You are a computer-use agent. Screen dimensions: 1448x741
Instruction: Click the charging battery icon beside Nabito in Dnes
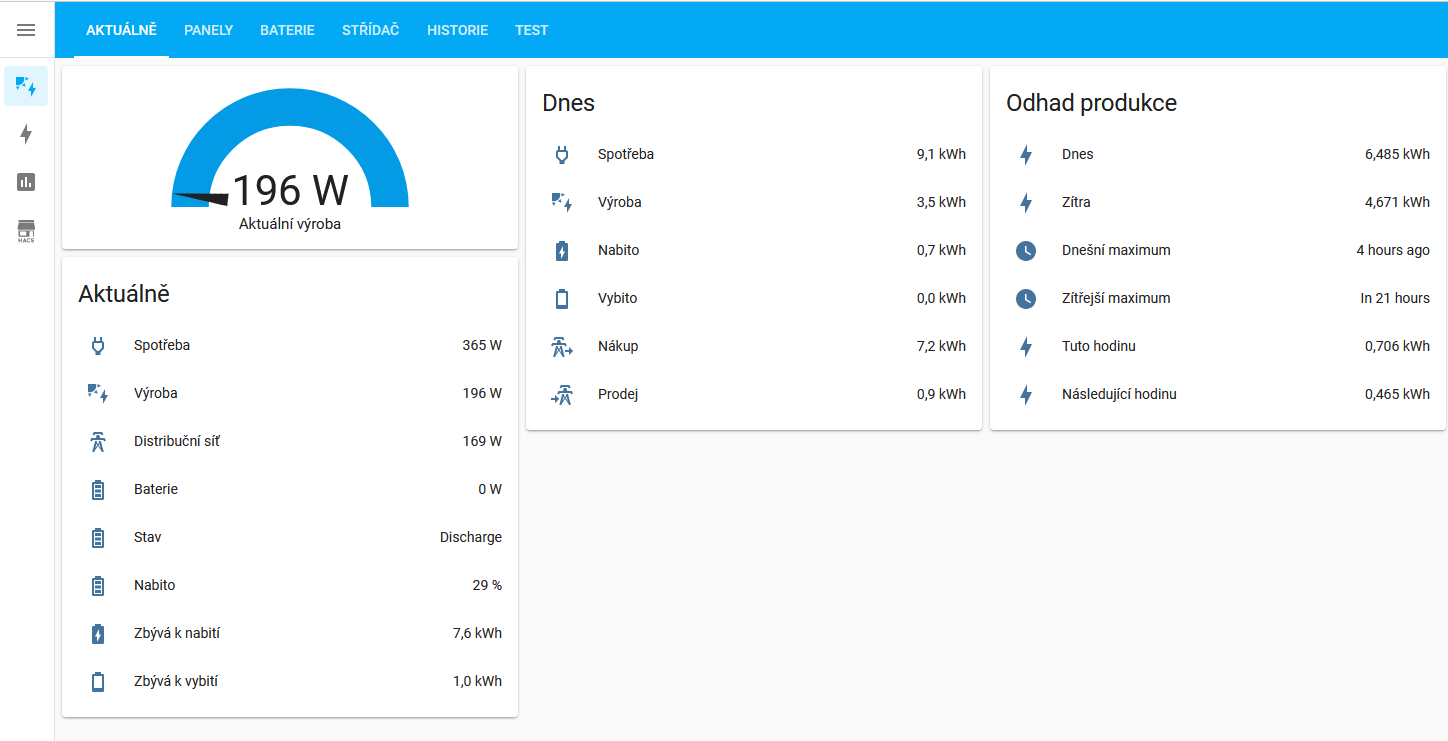[x=562, y=250]
